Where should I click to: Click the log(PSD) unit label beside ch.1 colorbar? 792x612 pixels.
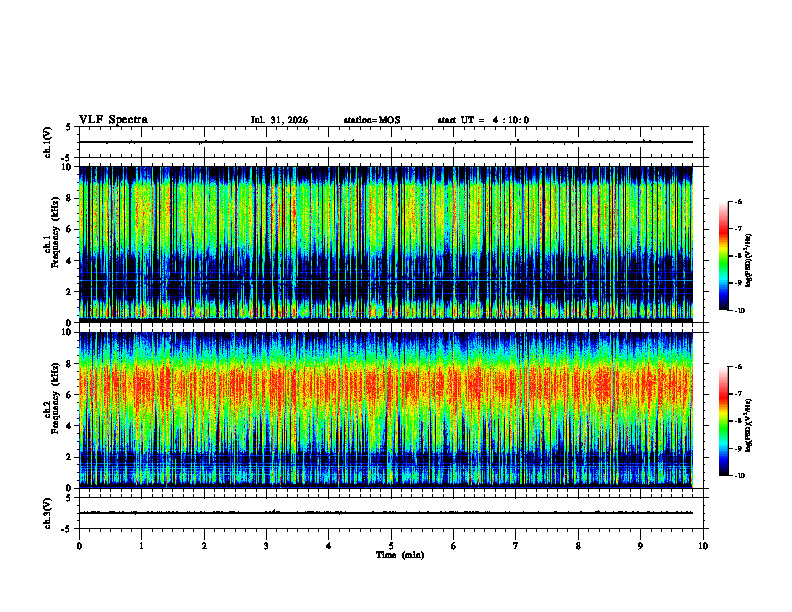click(x=749, y=260)
